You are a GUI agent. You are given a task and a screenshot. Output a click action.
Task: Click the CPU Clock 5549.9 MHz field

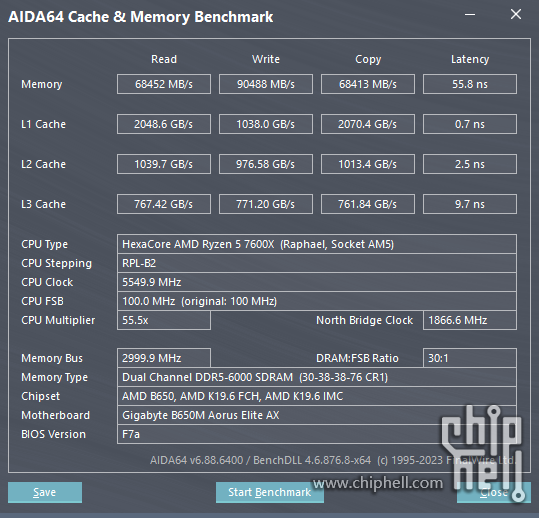[317, 282]
